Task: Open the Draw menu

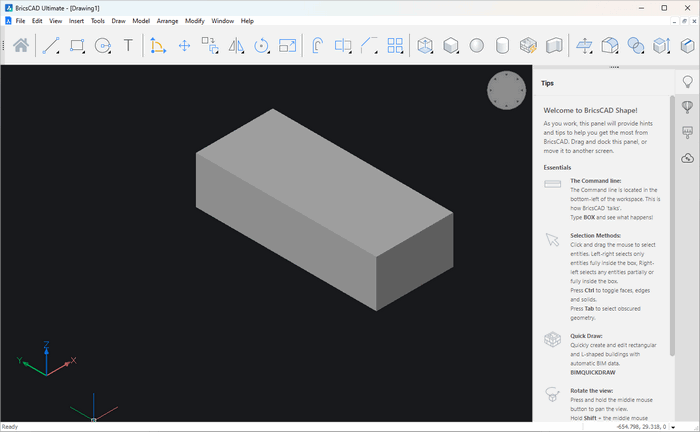Action: pyautogui.click(x=118, y=20)
